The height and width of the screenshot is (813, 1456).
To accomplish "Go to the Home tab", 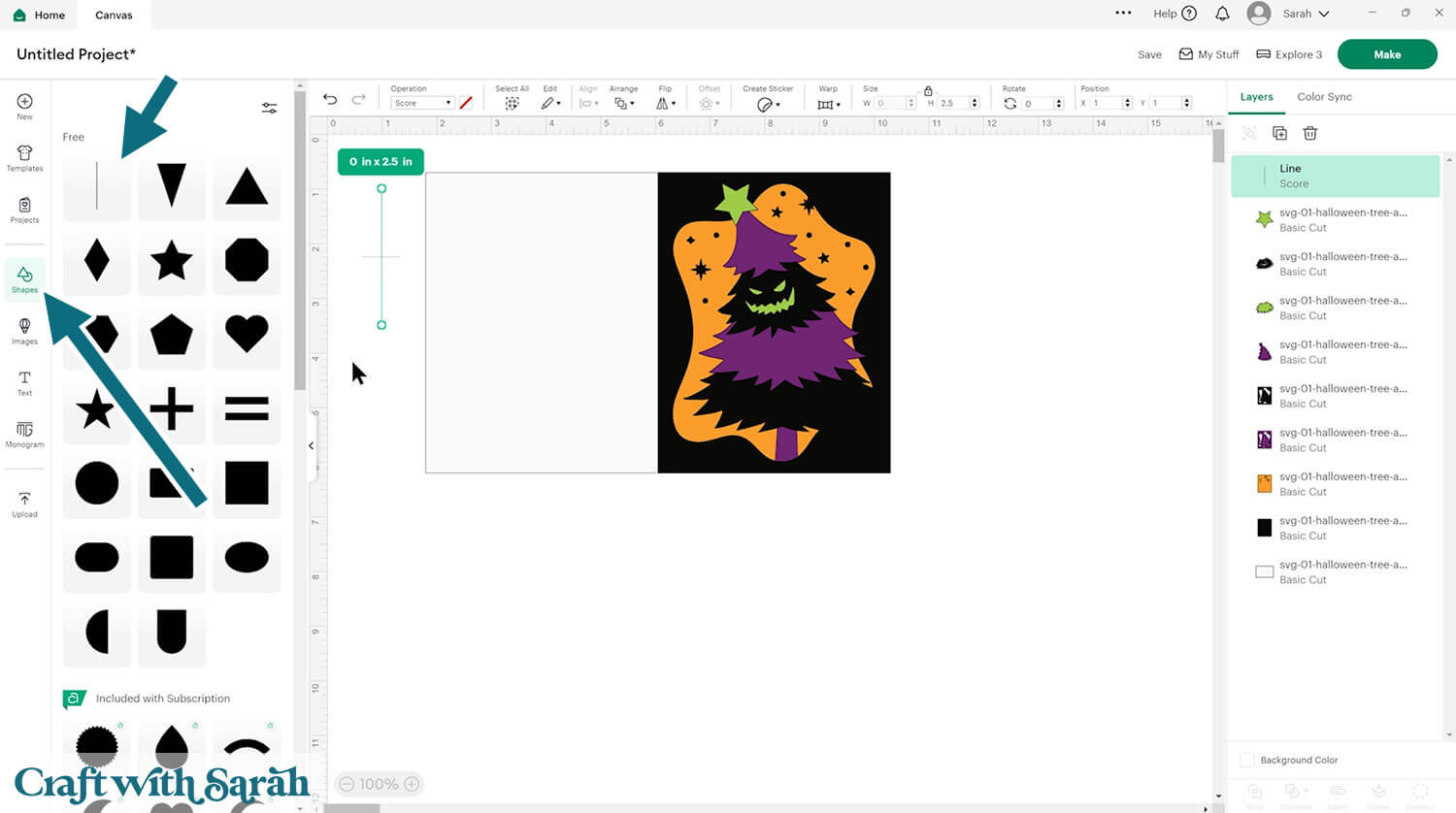I will pos(39,15).
